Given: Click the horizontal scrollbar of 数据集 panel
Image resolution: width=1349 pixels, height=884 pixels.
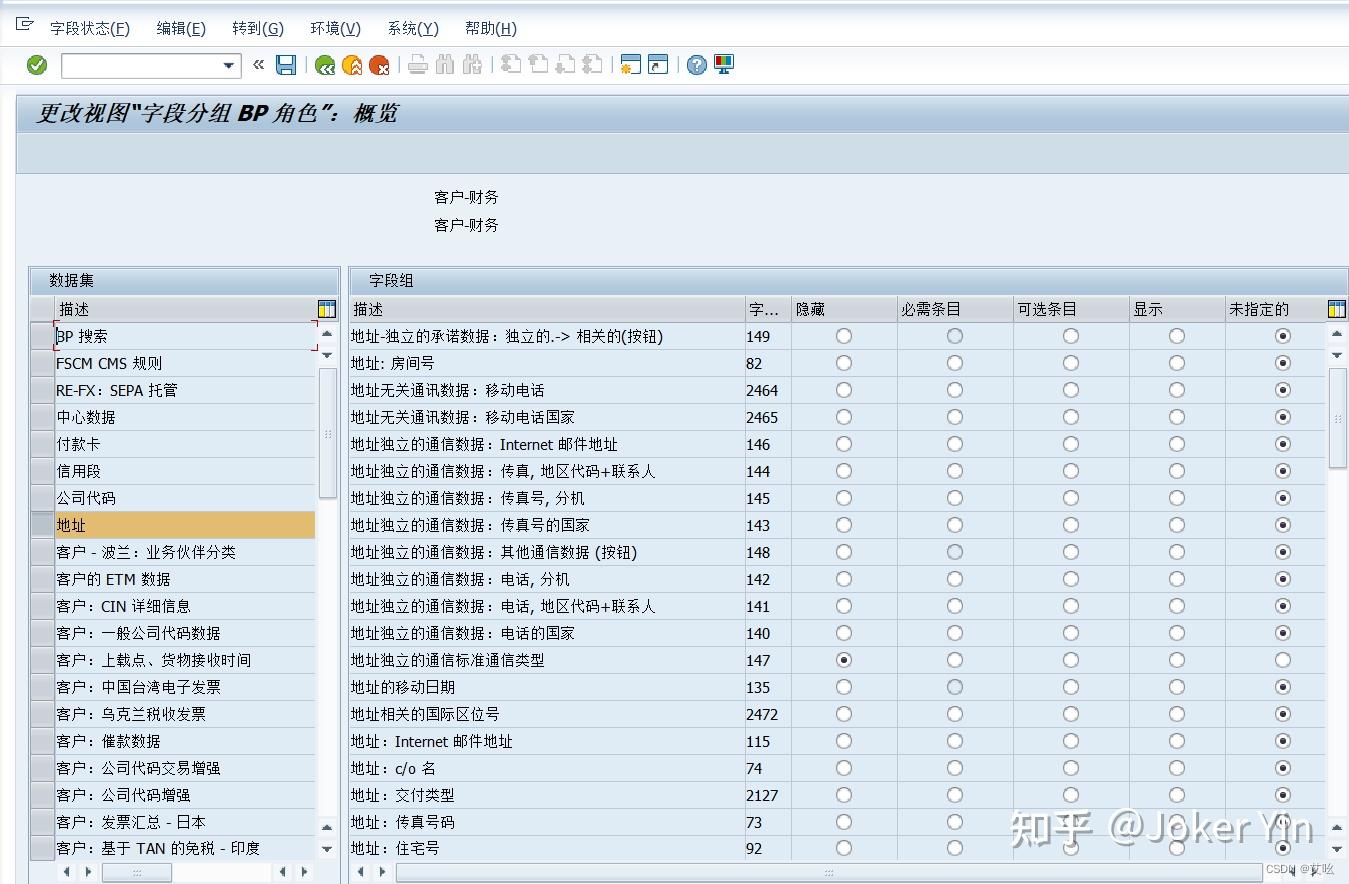Looking at the screenshot, I should click(x=136, y=871).
